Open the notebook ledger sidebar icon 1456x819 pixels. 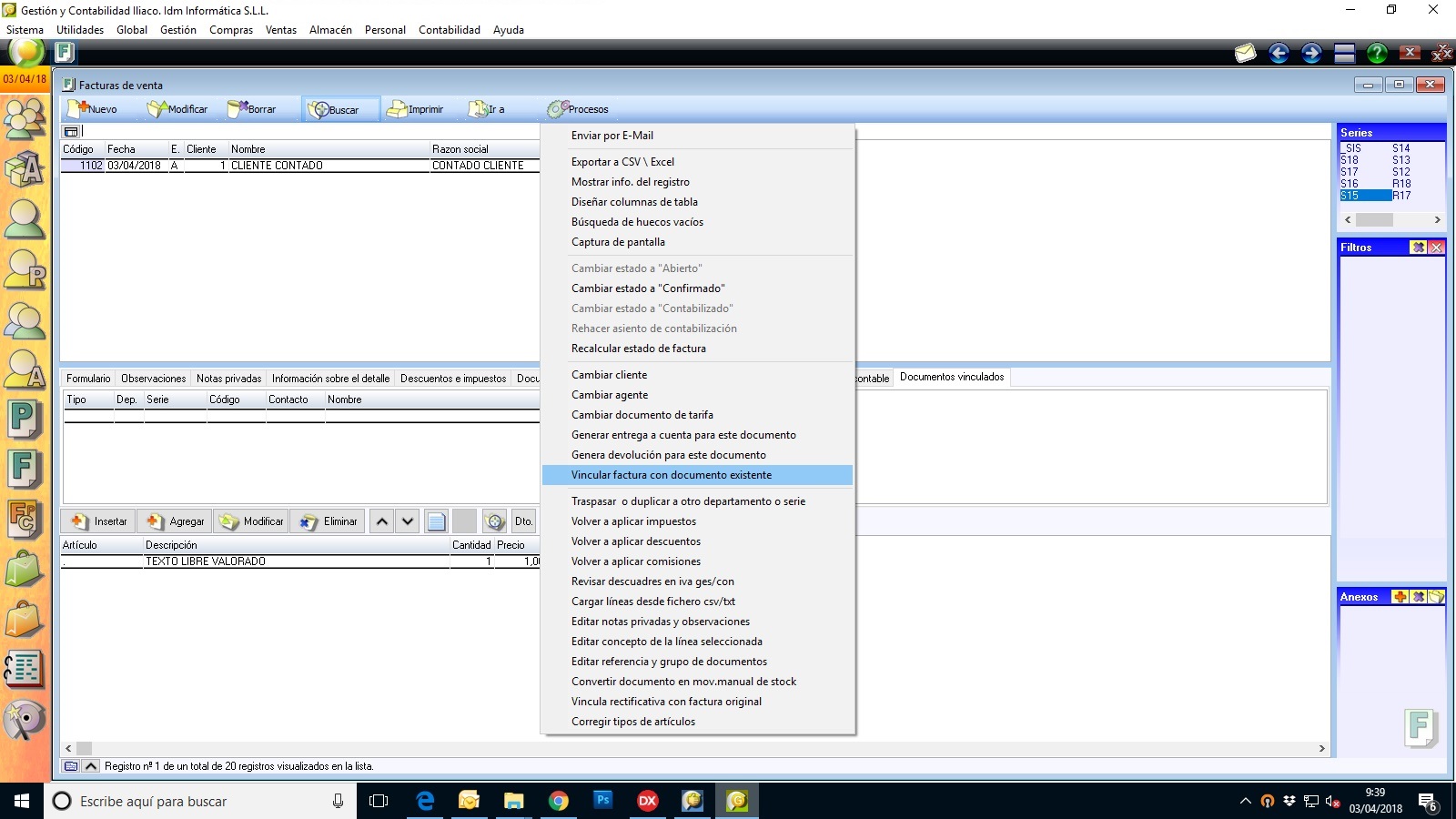(x=25, y=671)
